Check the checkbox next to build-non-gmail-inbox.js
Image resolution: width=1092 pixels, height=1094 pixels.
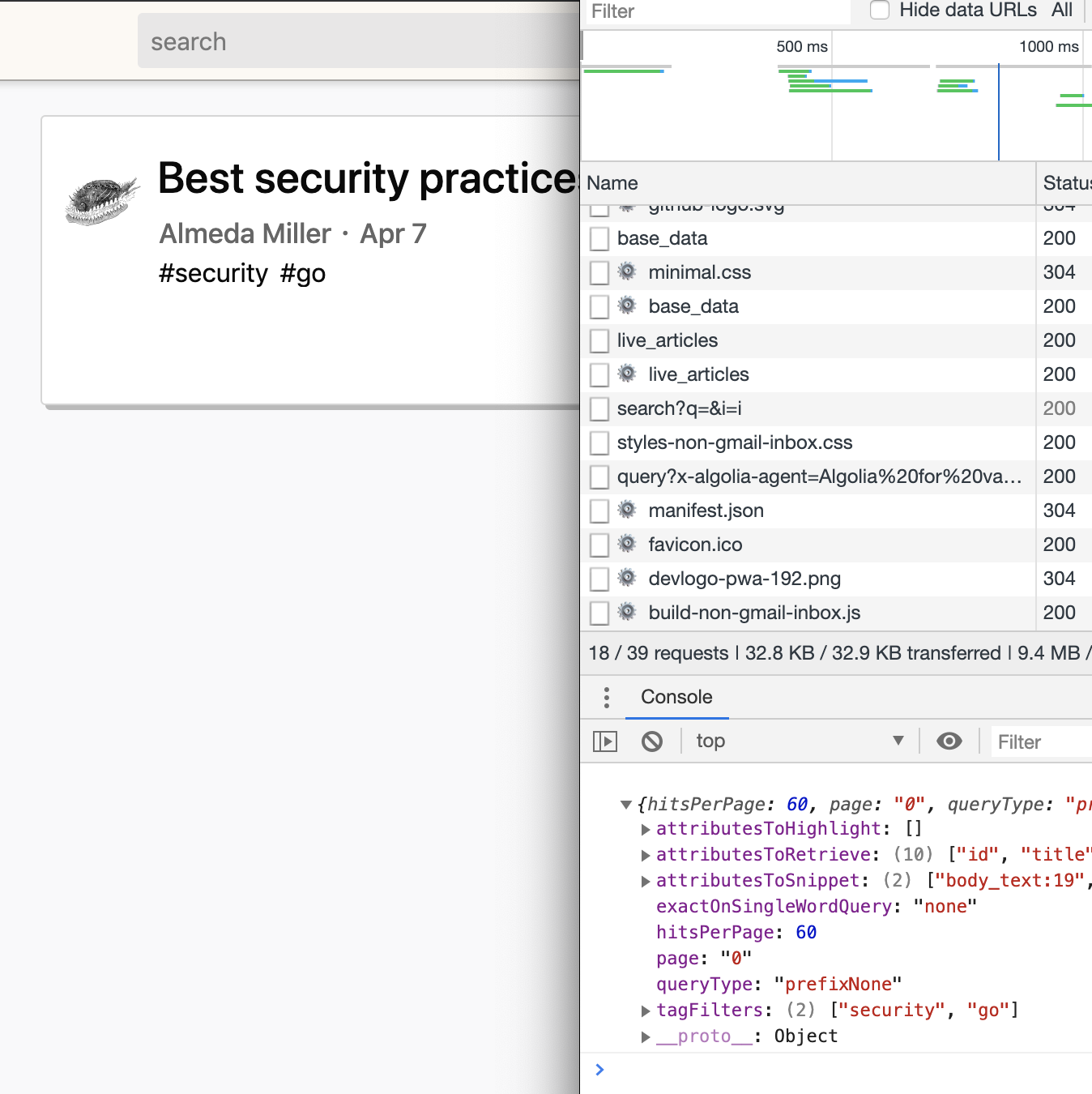(x=599, y=613)
